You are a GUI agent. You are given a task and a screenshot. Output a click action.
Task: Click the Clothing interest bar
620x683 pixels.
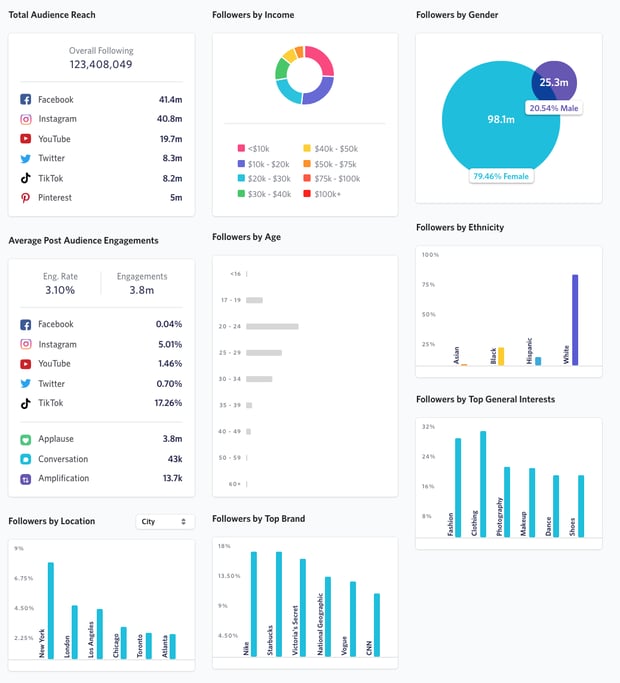[483, 484]
